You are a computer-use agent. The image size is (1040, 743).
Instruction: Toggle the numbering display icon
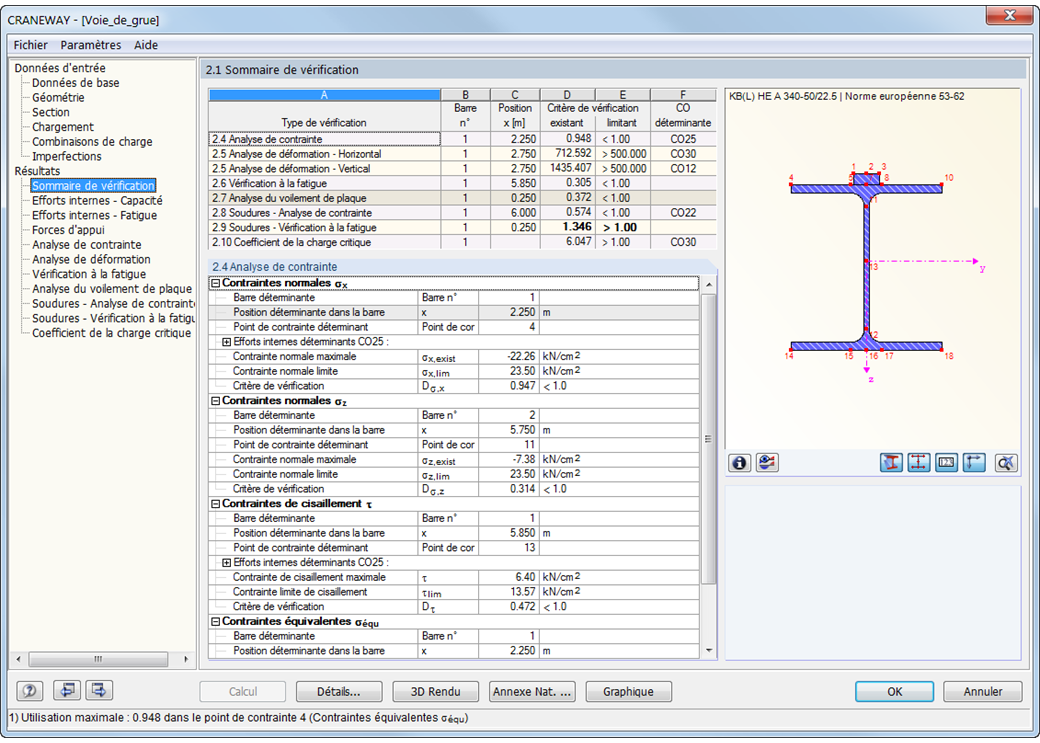(x=947, y=463)
